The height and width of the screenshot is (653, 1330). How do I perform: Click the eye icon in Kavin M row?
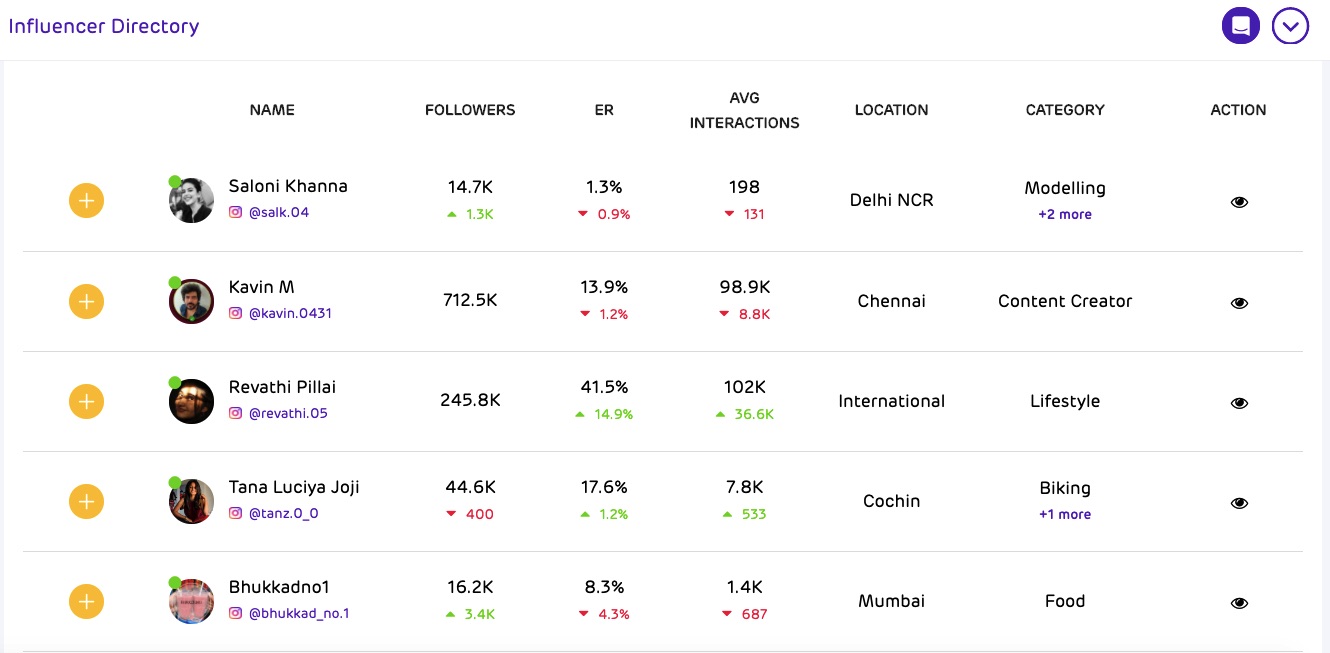1239,303
